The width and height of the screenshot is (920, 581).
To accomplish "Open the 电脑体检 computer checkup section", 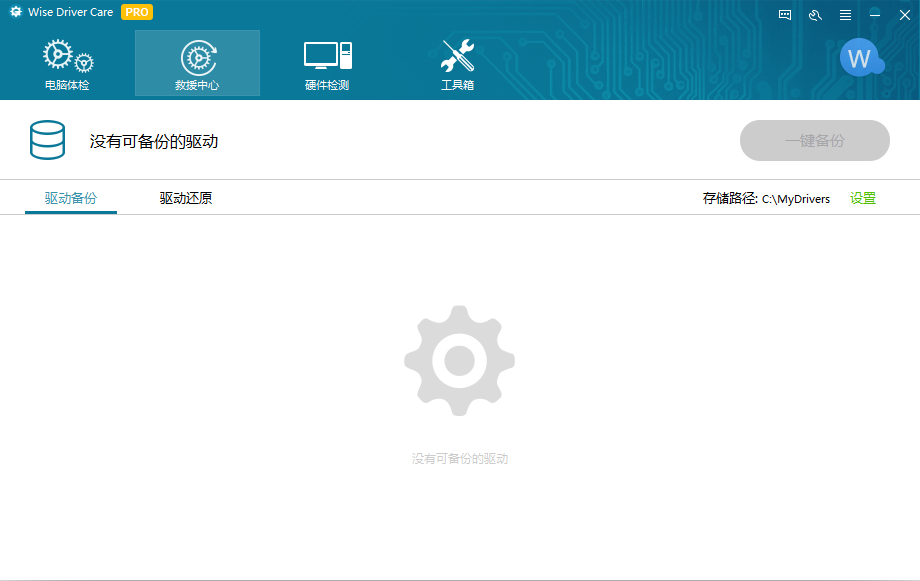I will (67, 64).
